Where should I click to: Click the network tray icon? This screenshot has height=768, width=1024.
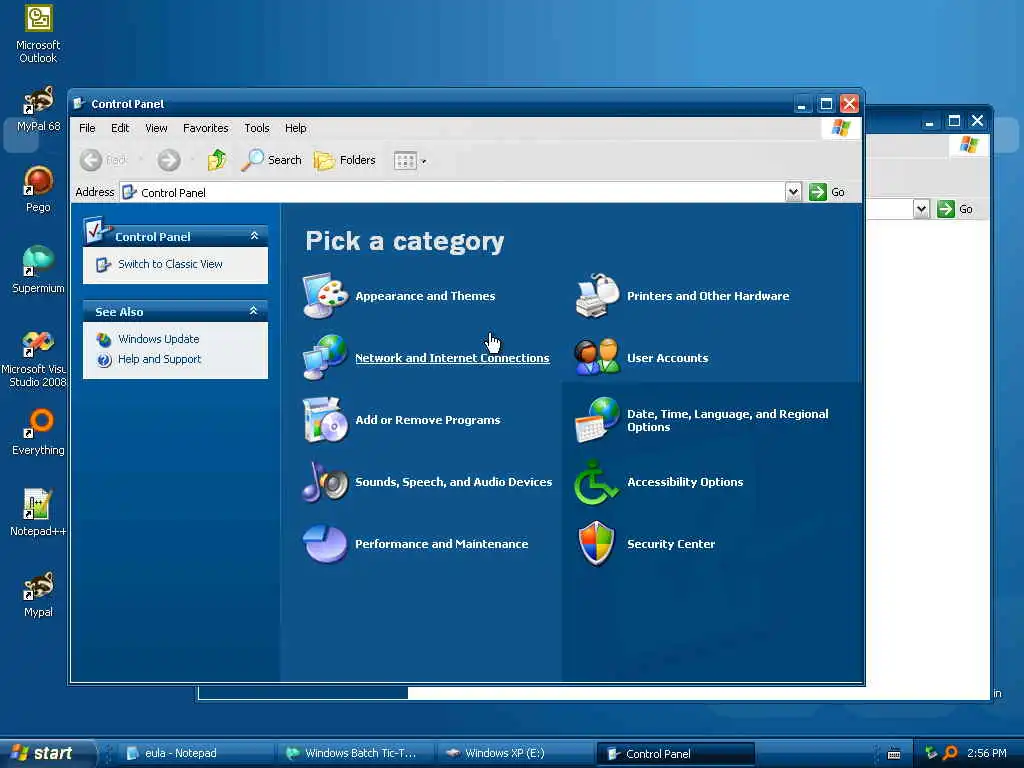(931, 753)
